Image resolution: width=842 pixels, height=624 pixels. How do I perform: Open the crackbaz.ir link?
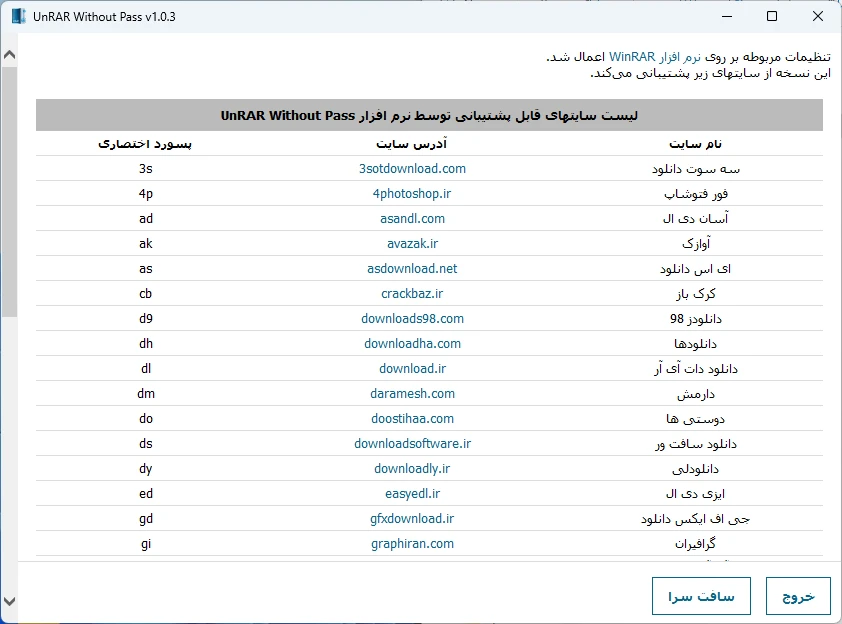(412, 294)
